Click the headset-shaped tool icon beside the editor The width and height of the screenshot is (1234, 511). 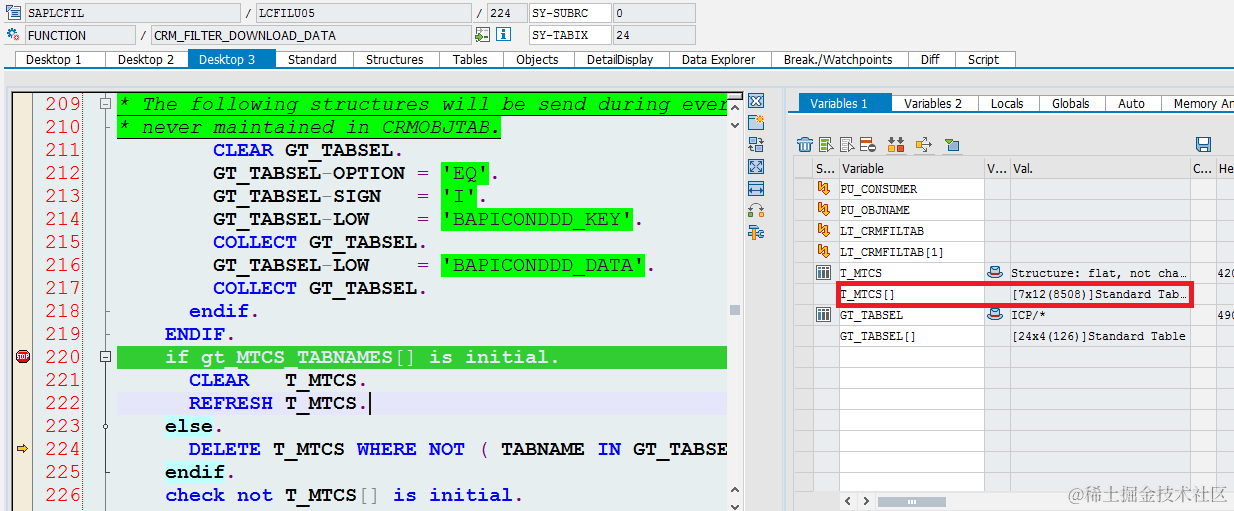(x=756, y=211)
